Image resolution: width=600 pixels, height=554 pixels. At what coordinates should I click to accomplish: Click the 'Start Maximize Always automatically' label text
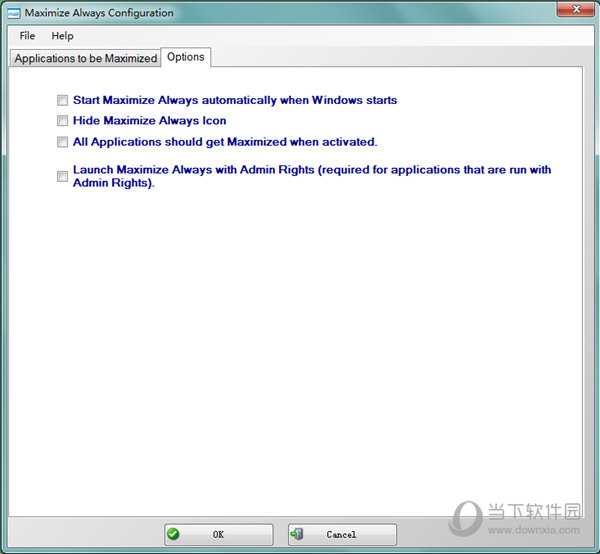tap(235, 100)
